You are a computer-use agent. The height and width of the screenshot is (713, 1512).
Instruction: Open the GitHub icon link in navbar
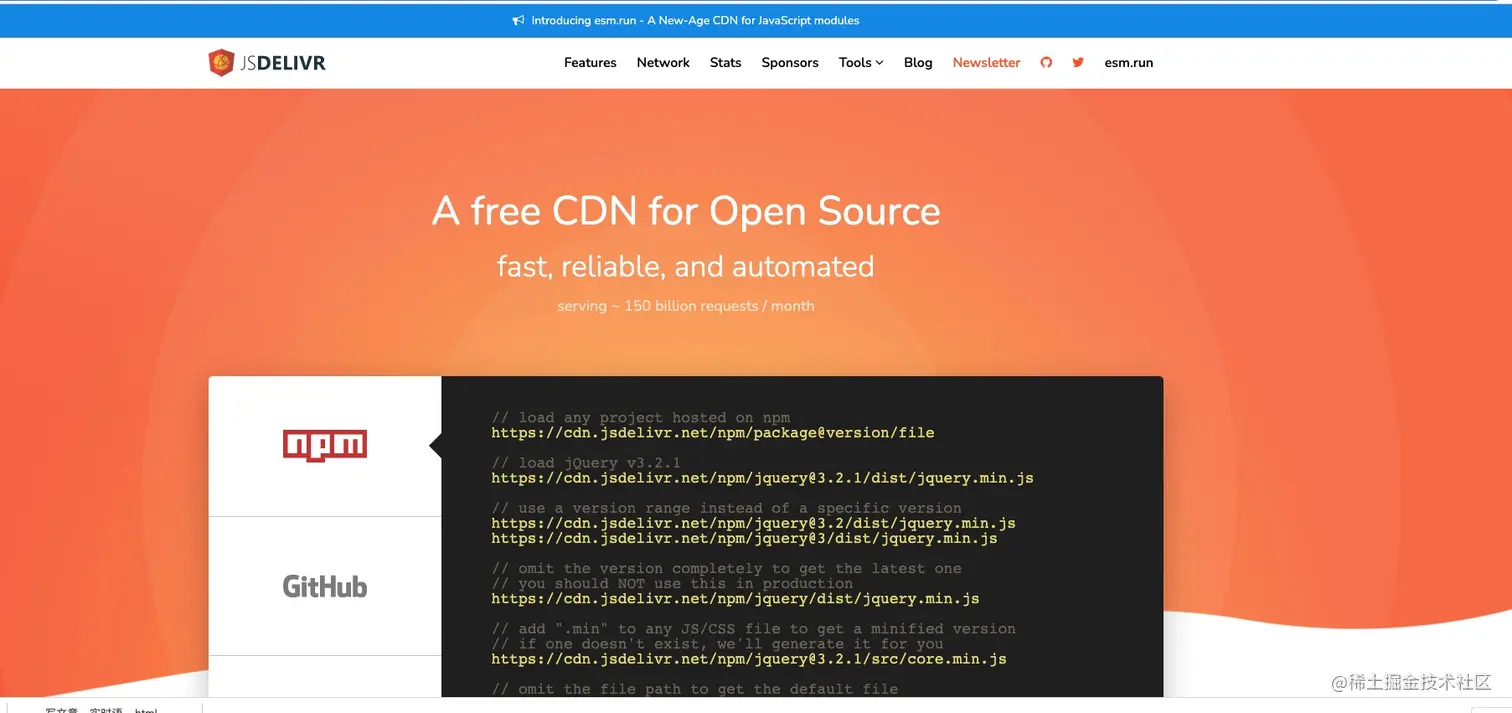coord(1046,62)
